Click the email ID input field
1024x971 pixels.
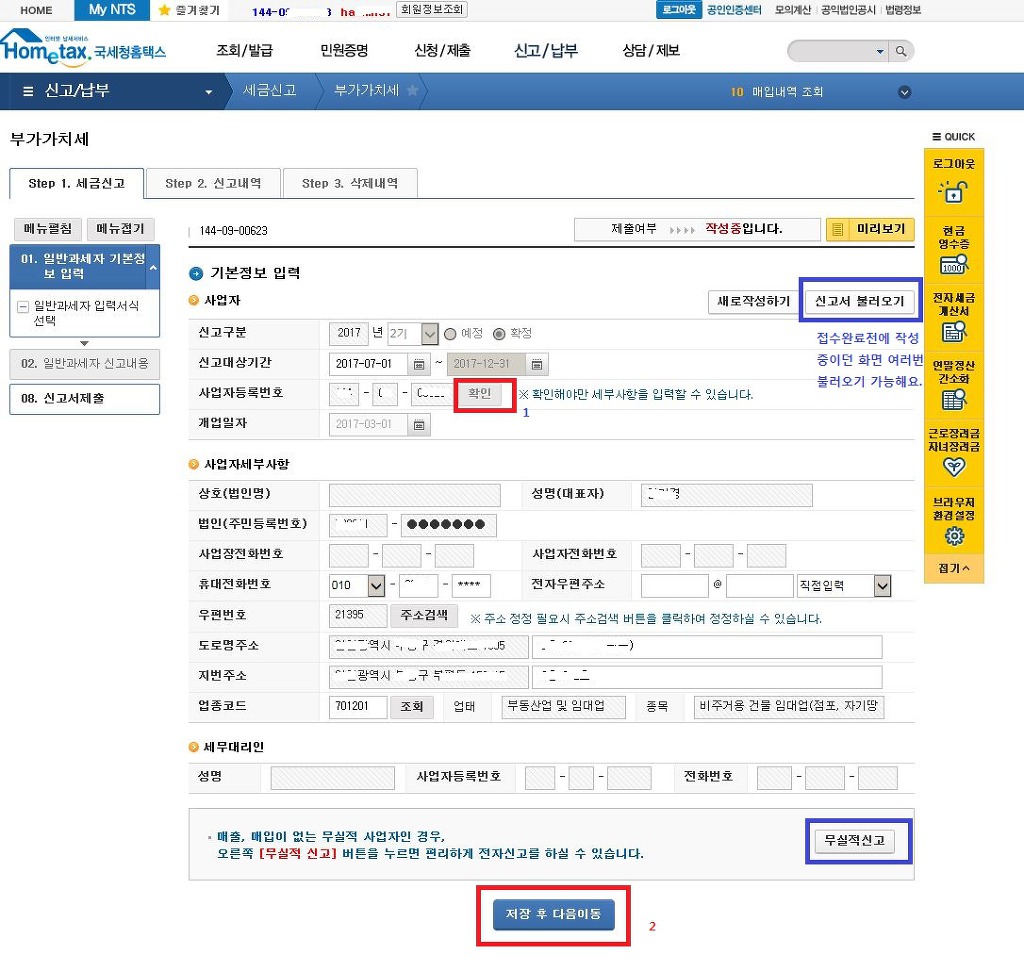(675, 586)
